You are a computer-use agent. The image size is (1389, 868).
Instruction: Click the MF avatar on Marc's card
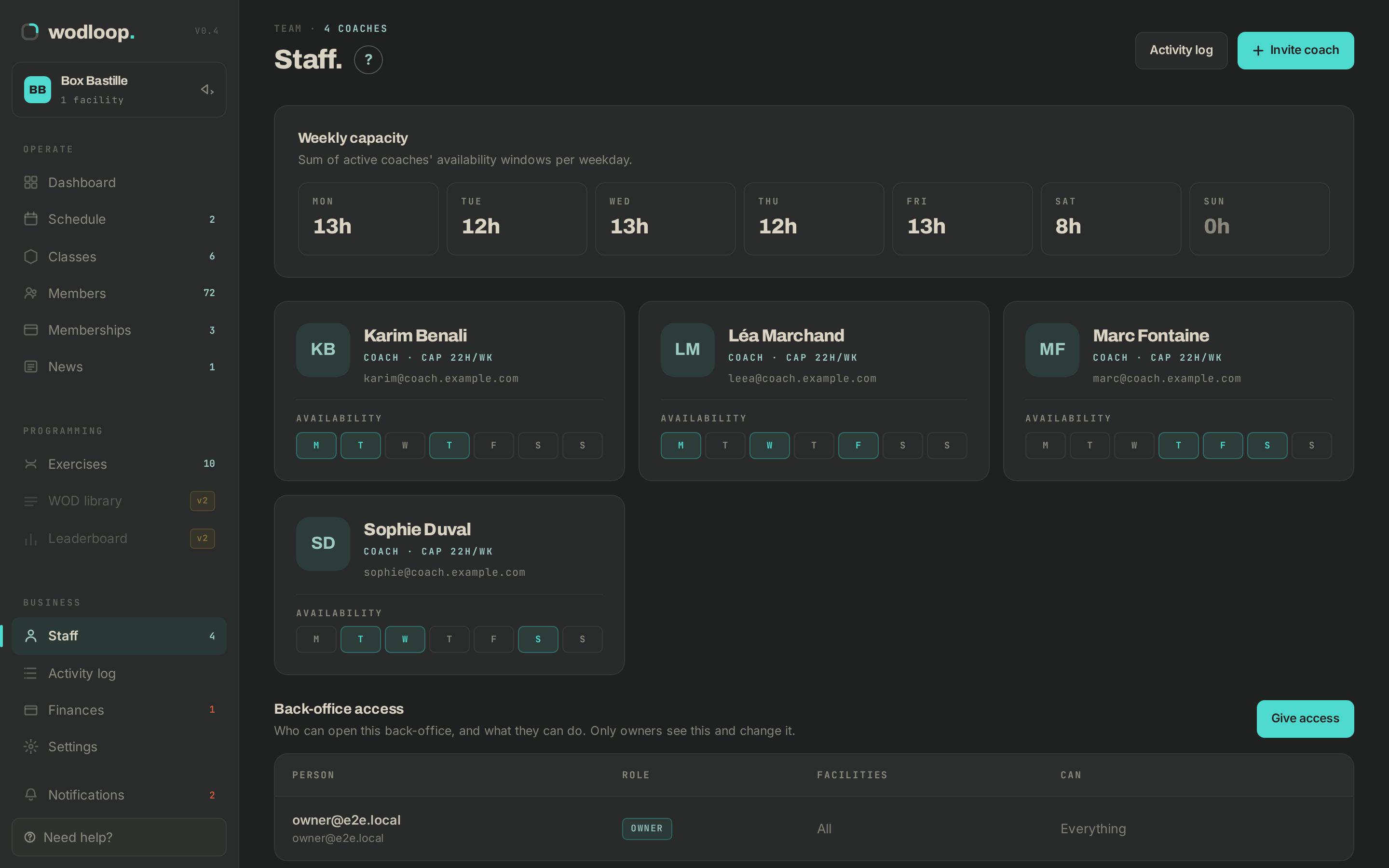[x=1052, y=350]
